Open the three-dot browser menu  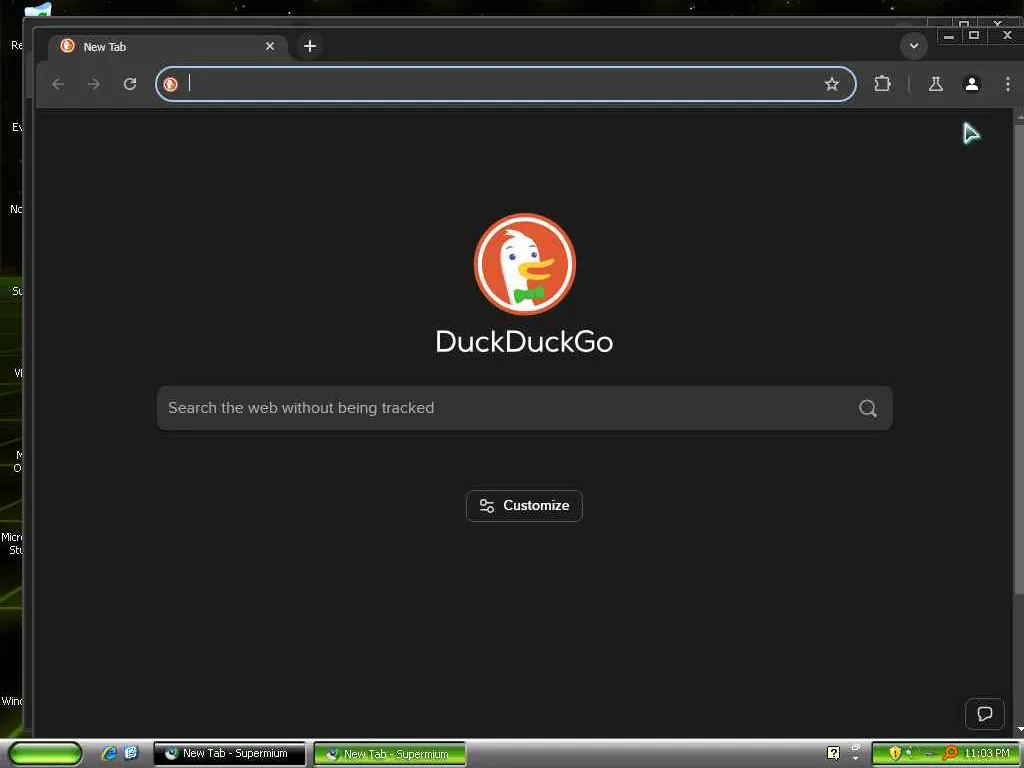pos(1008,84)
